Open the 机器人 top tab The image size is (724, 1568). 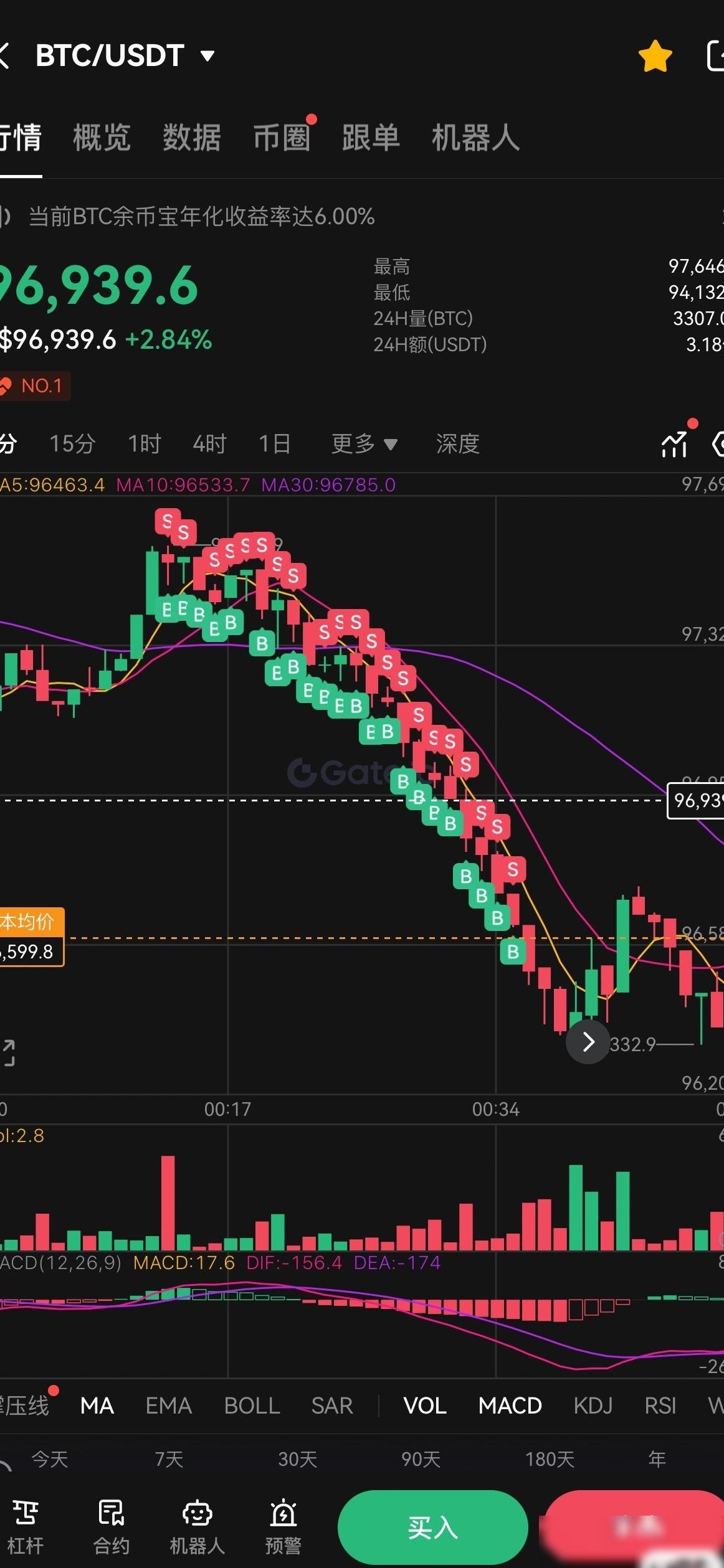pos(476,138)
